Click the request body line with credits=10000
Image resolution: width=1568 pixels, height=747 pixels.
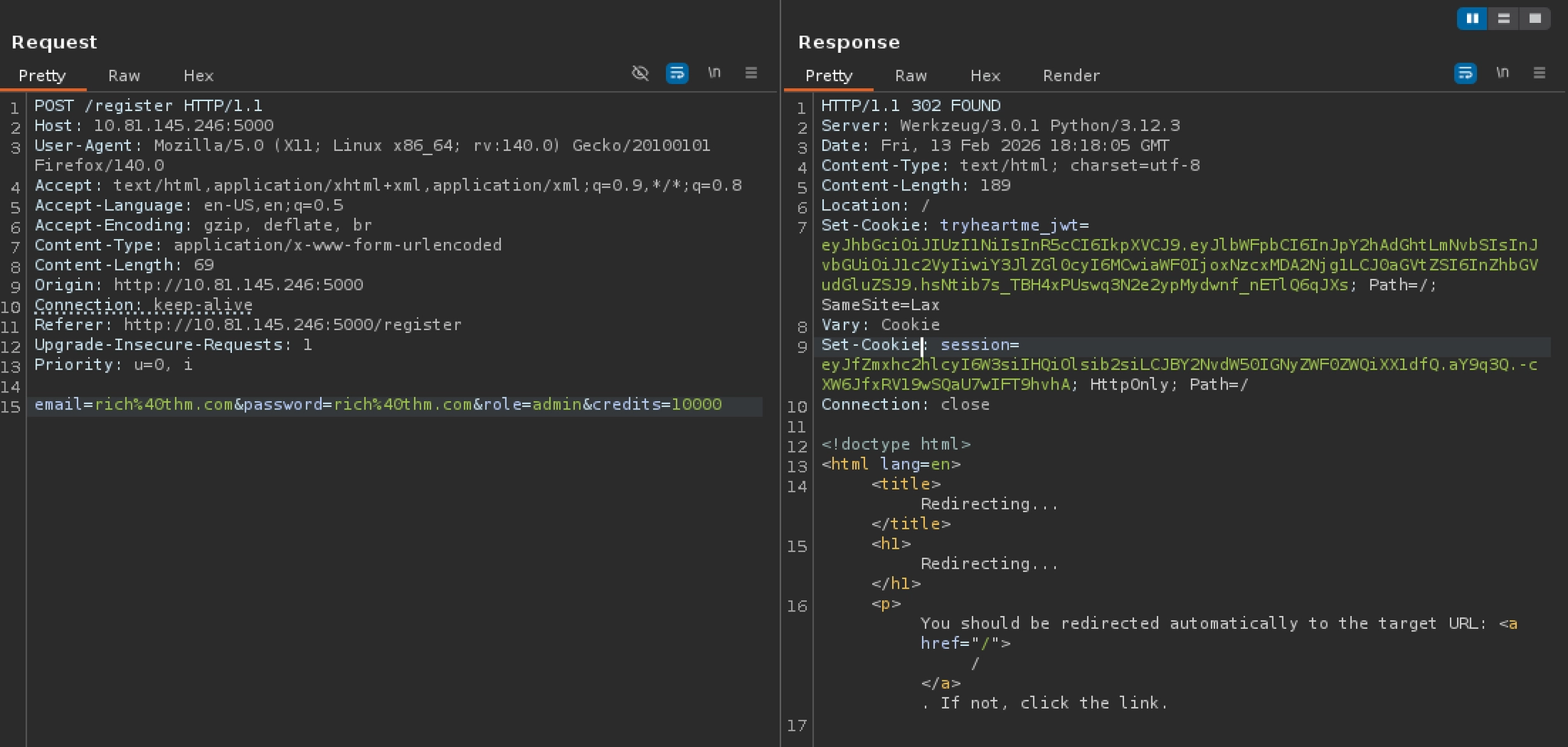coord(377,405)
